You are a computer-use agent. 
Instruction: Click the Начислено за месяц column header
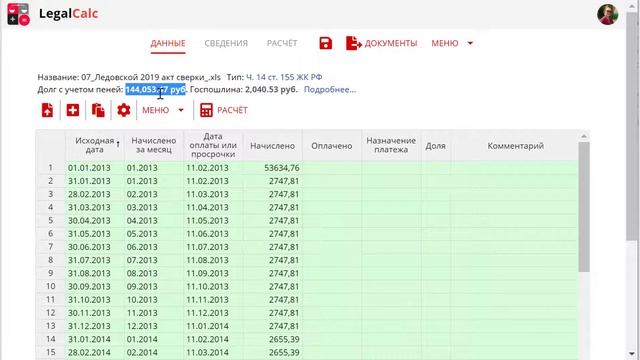pos(153,145)
